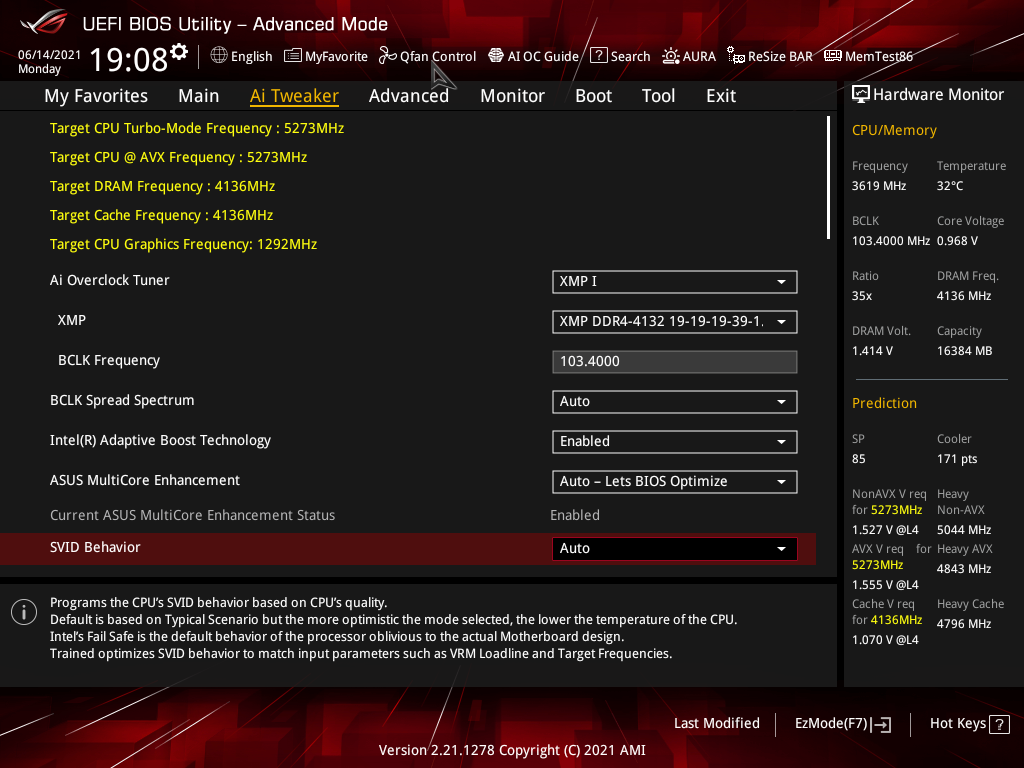Expand ASUS MultiCore Enhancement dropdown
The height and width of the screenshot is (768, 1024).
click(x=675, y=481)
